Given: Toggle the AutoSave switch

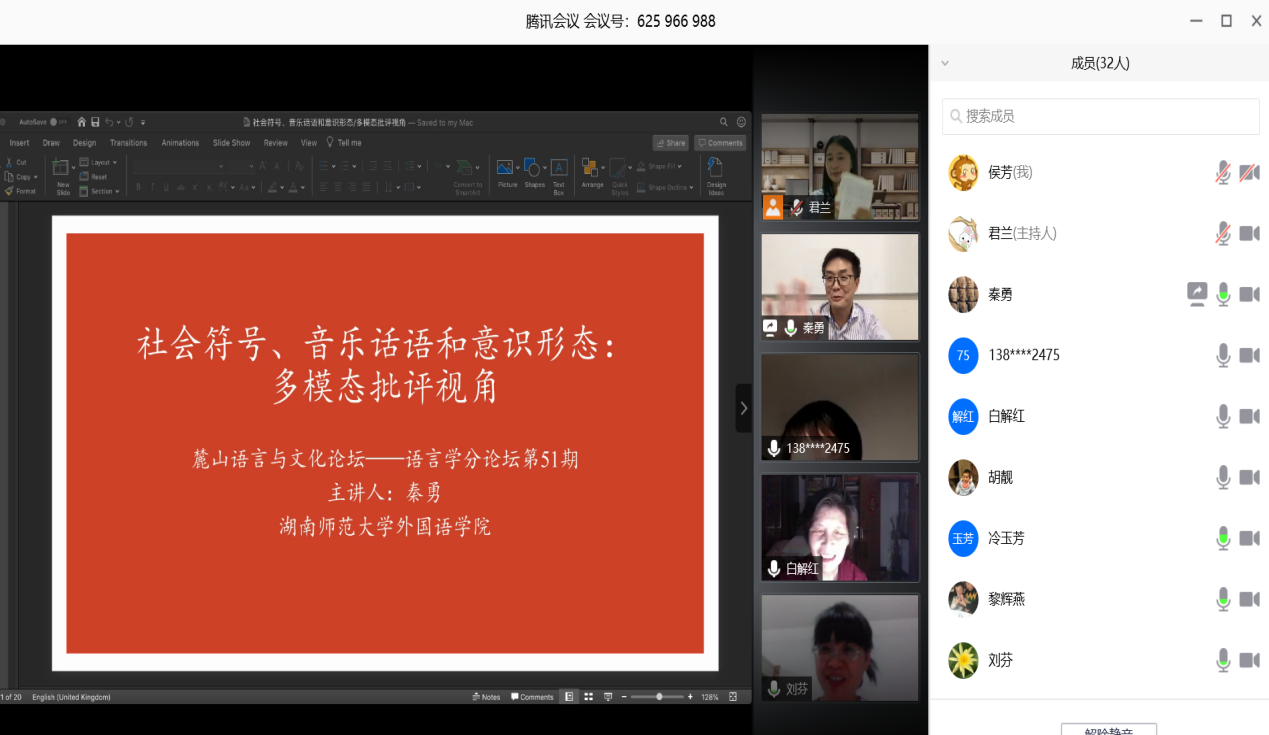Looking at the screenshot, I should pos(58,122).
